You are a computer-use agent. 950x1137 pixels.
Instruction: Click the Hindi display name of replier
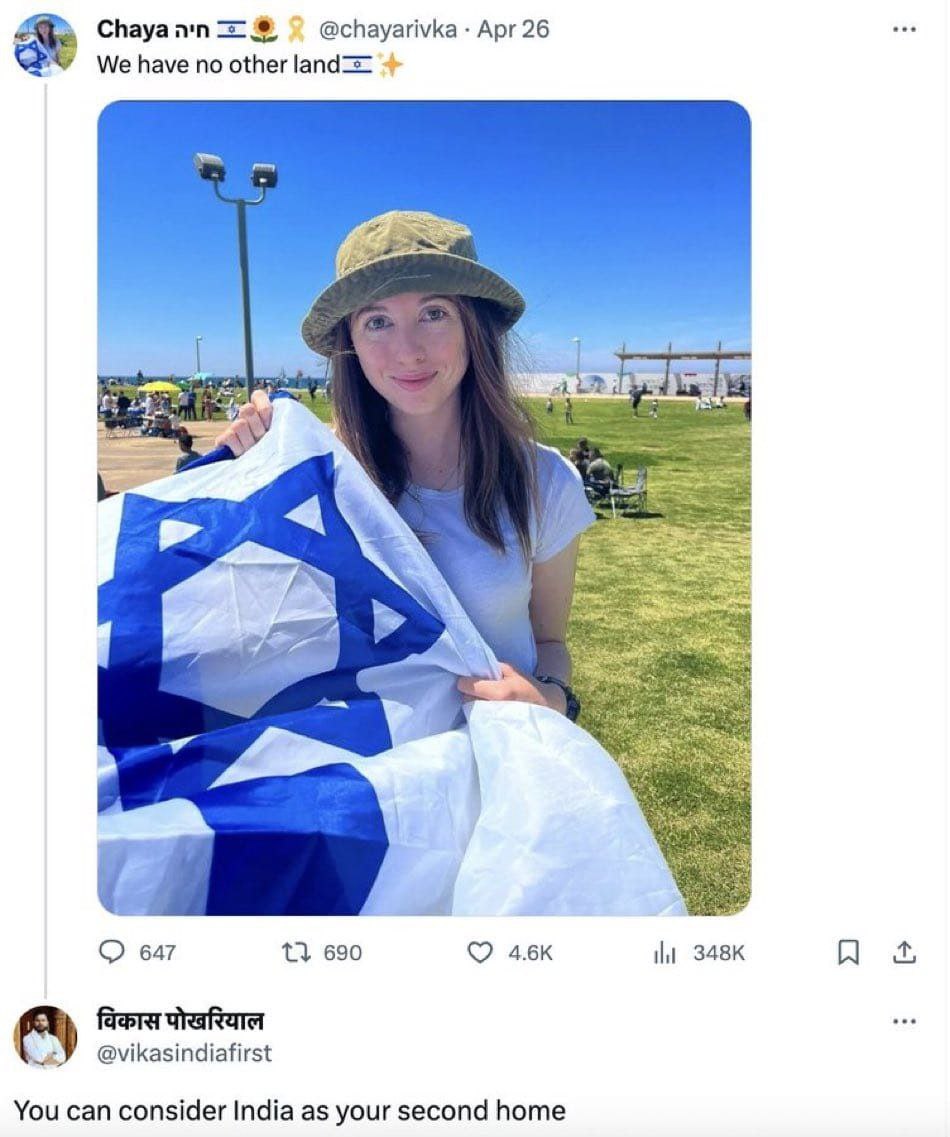pos(181,1020)
